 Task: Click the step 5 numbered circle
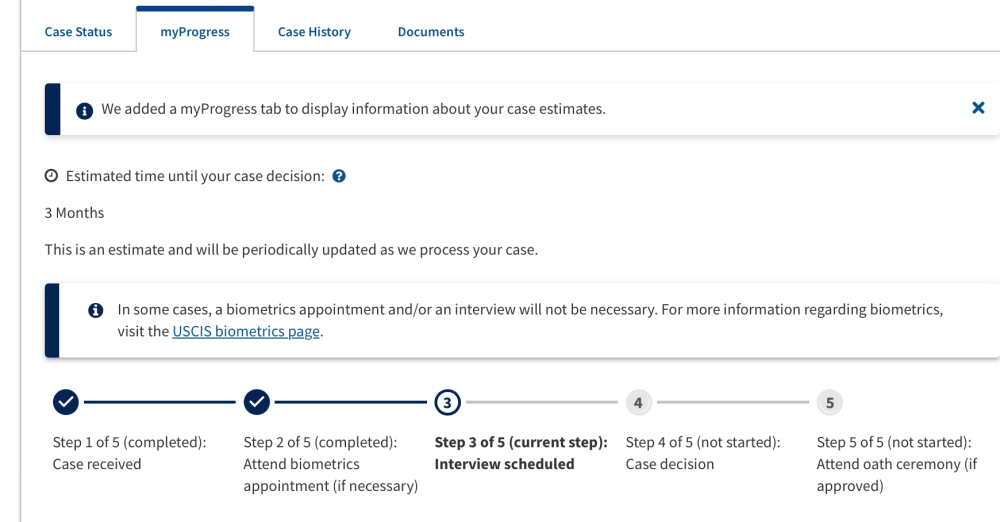click(829, 403)
